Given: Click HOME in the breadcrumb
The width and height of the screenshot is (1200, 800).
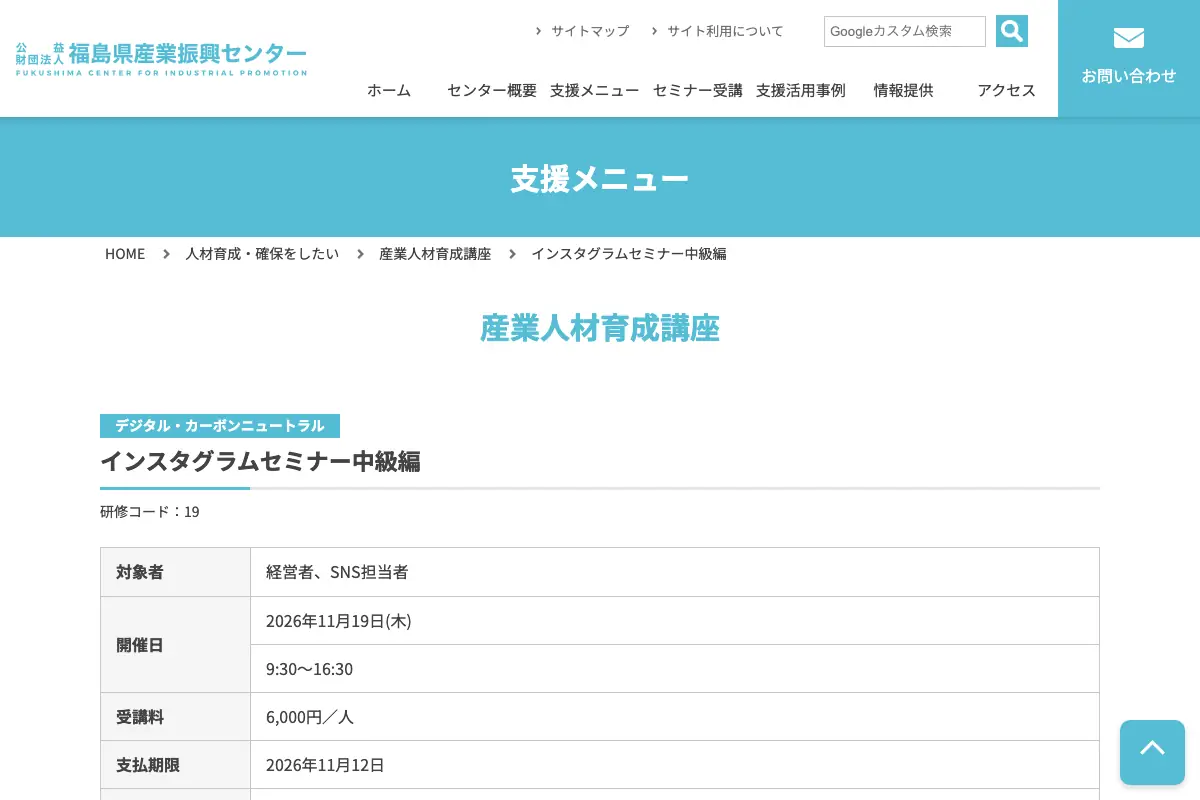Looking at the screenshot, I should tap(125, 254).
